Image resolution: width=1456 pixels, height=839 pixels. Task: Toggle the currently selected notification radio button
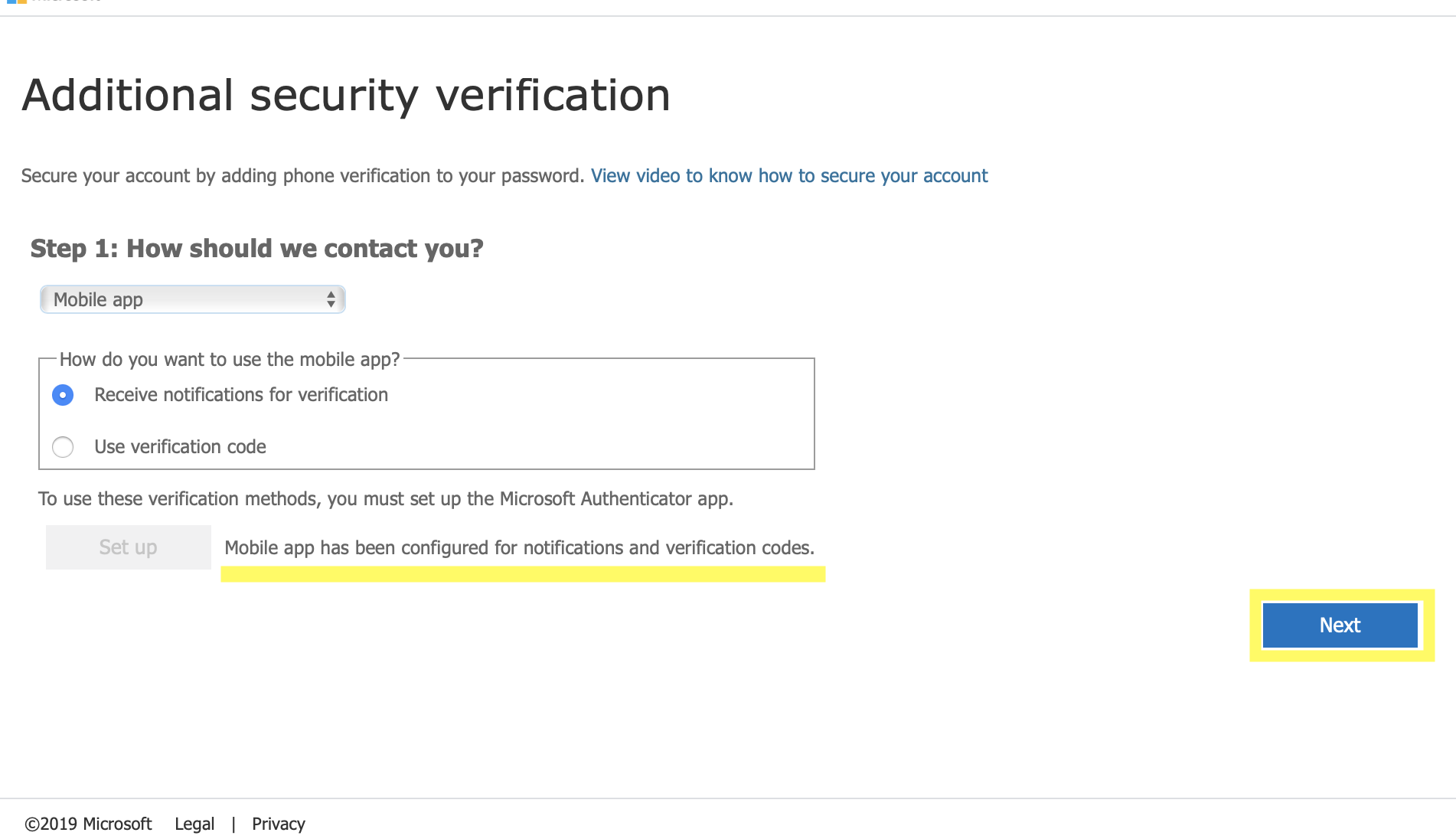coord(63,395)
